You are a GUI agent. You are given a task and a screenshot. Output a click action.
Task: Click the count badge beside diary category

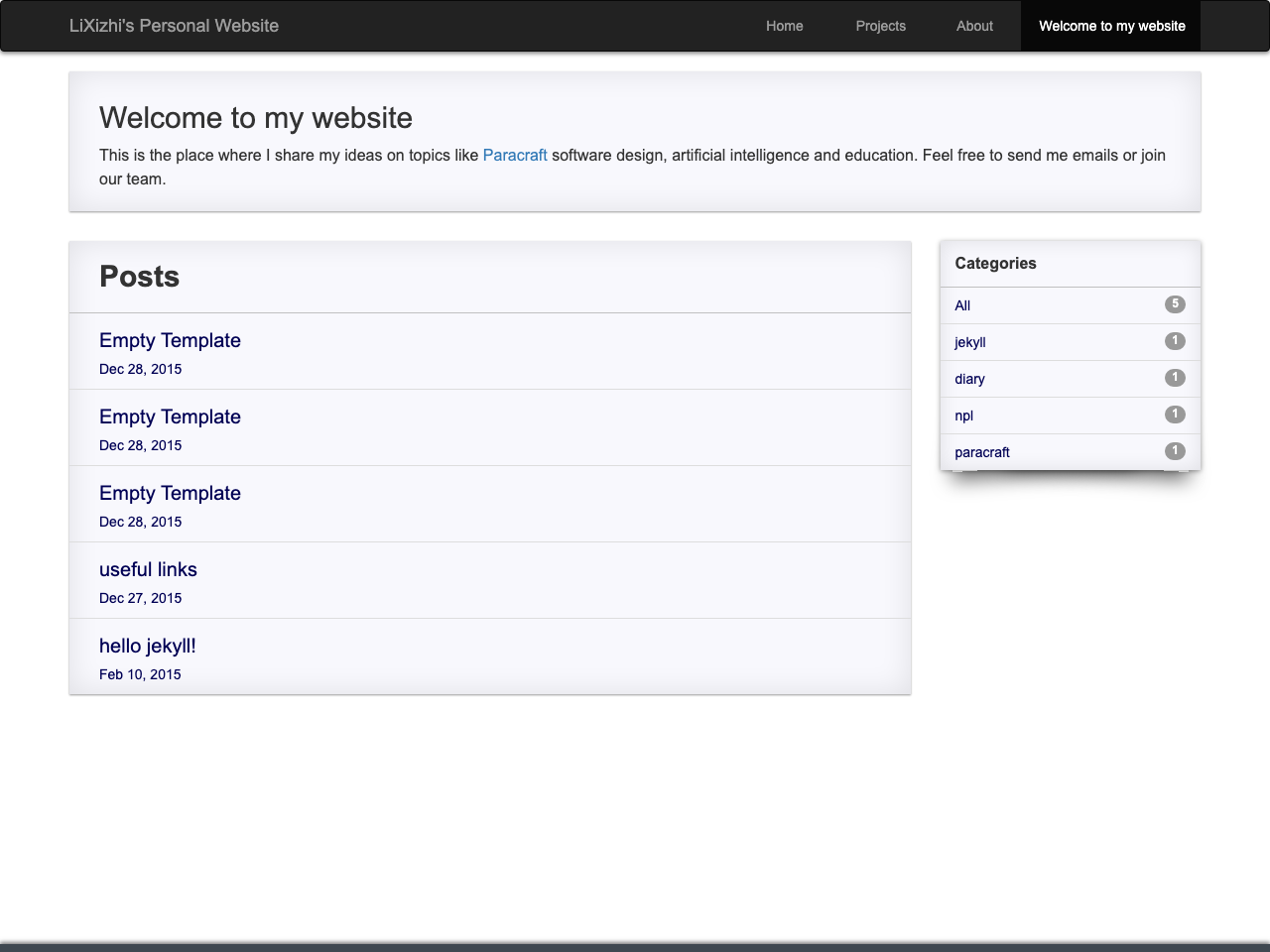(1175, 377)
